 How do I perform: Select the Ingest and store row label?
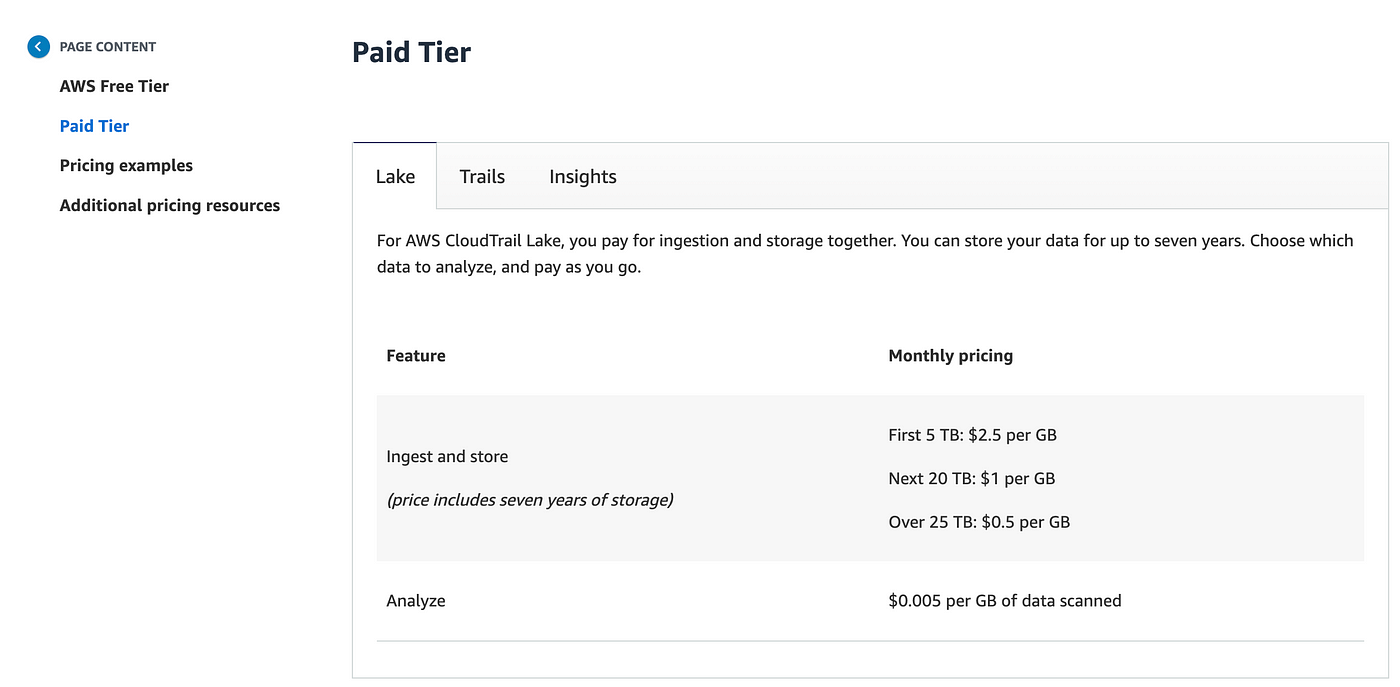[447, 457]
